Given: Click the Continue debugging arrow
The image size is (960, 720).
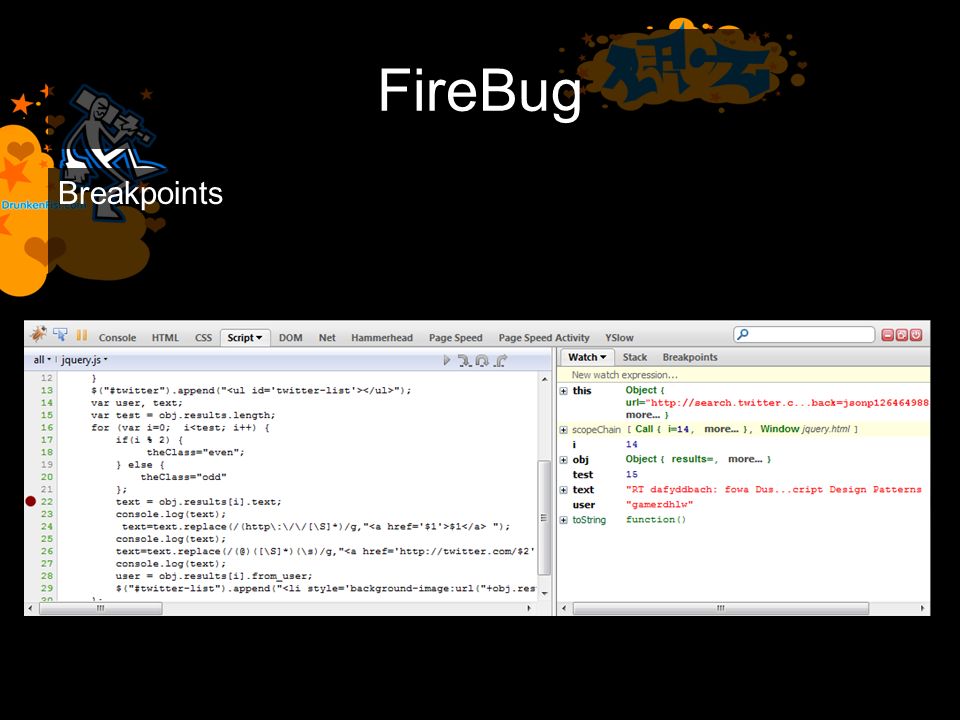Looking at the screenshot, I should tap(447, 361).
